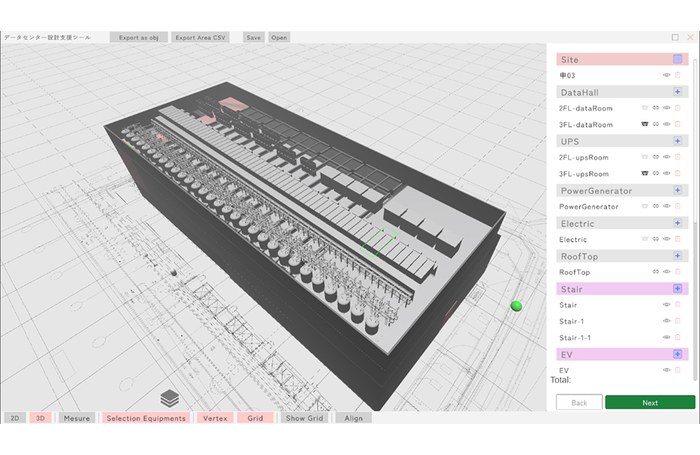Activate Vertex editing mode
Screen dimensions: 700x455
click(215, 418)
